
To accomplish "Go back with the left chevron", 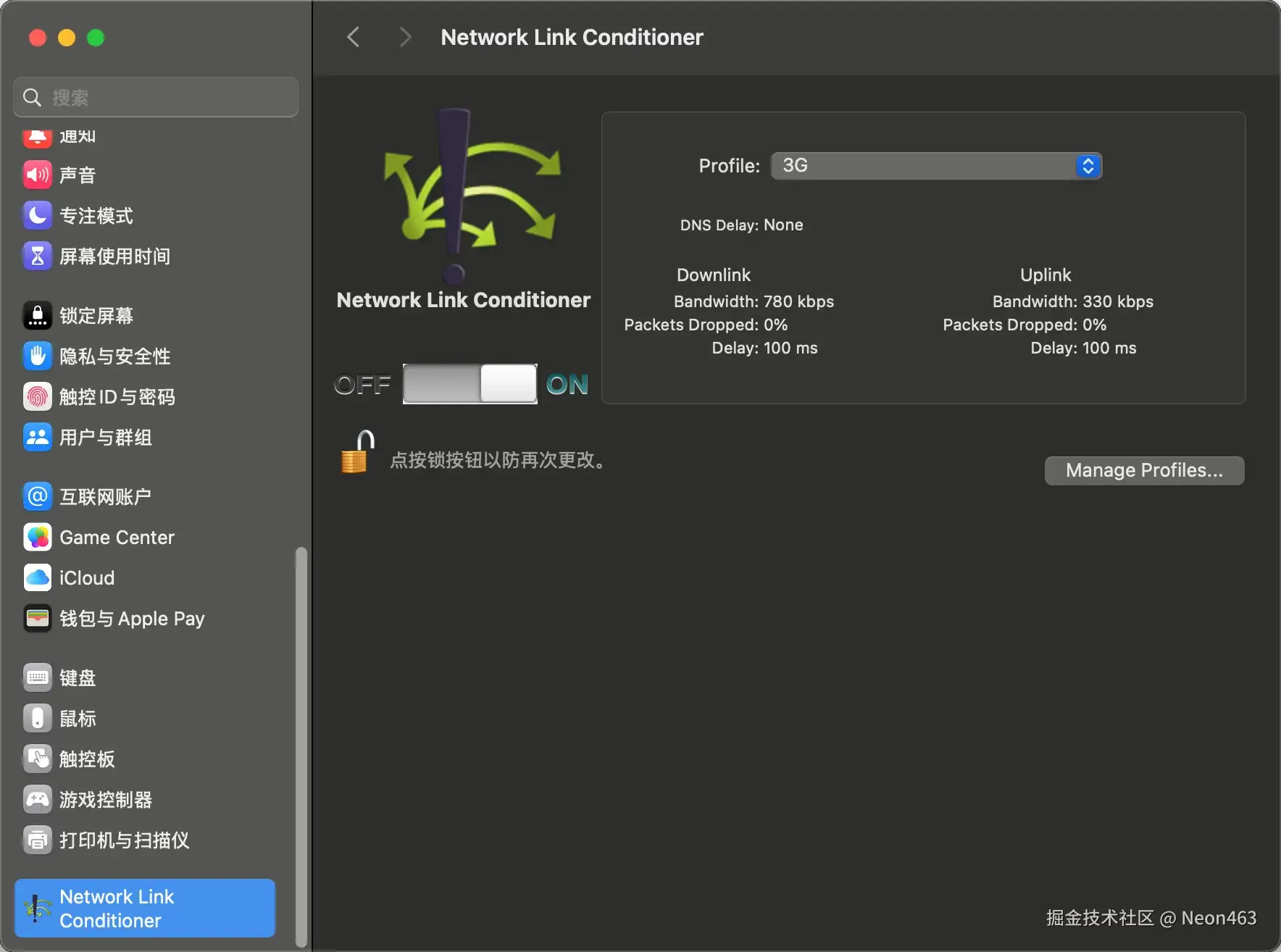I will (x=353, y=37).
